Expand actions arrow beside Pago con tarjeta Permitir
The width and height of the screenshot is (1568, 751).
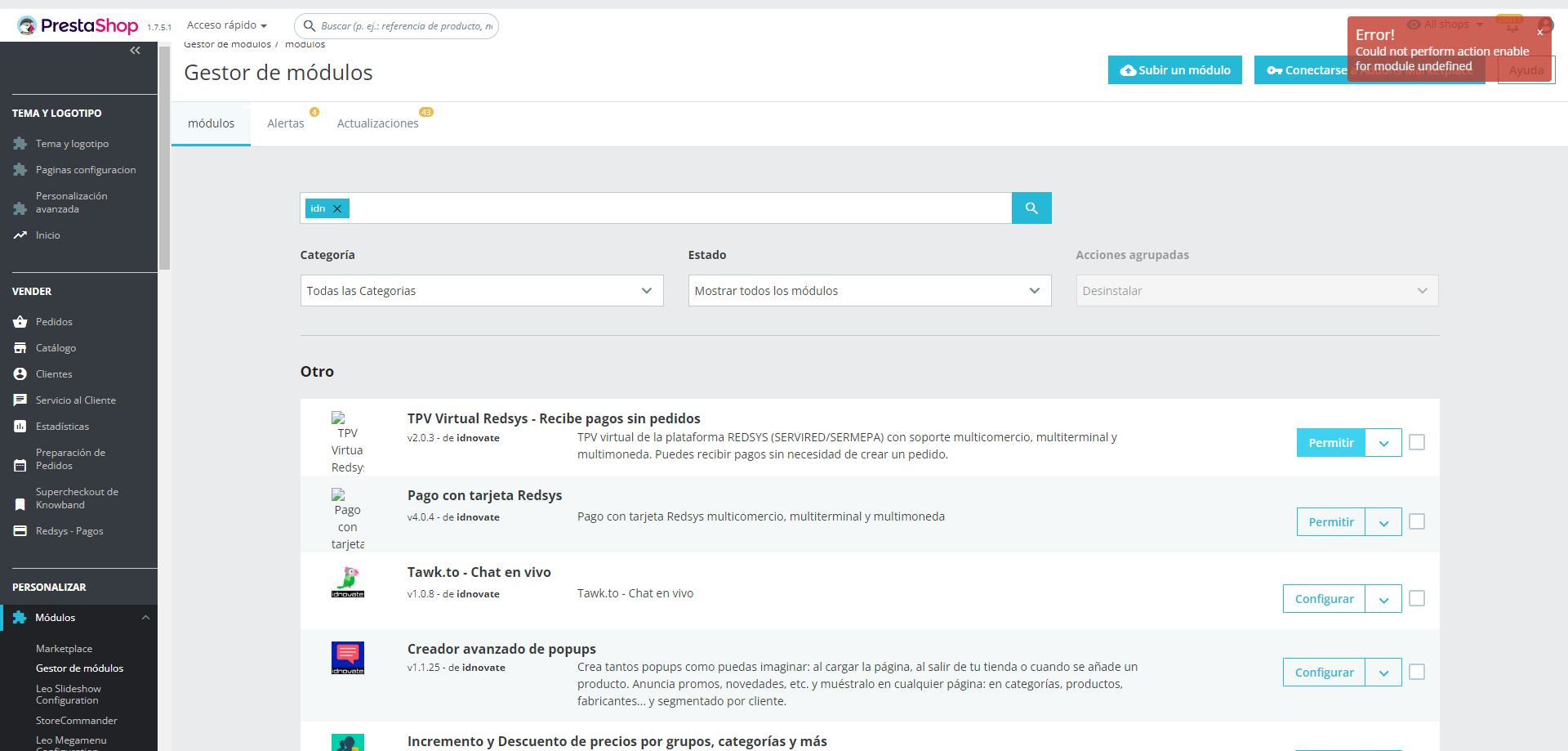[x=1383, y=522]
